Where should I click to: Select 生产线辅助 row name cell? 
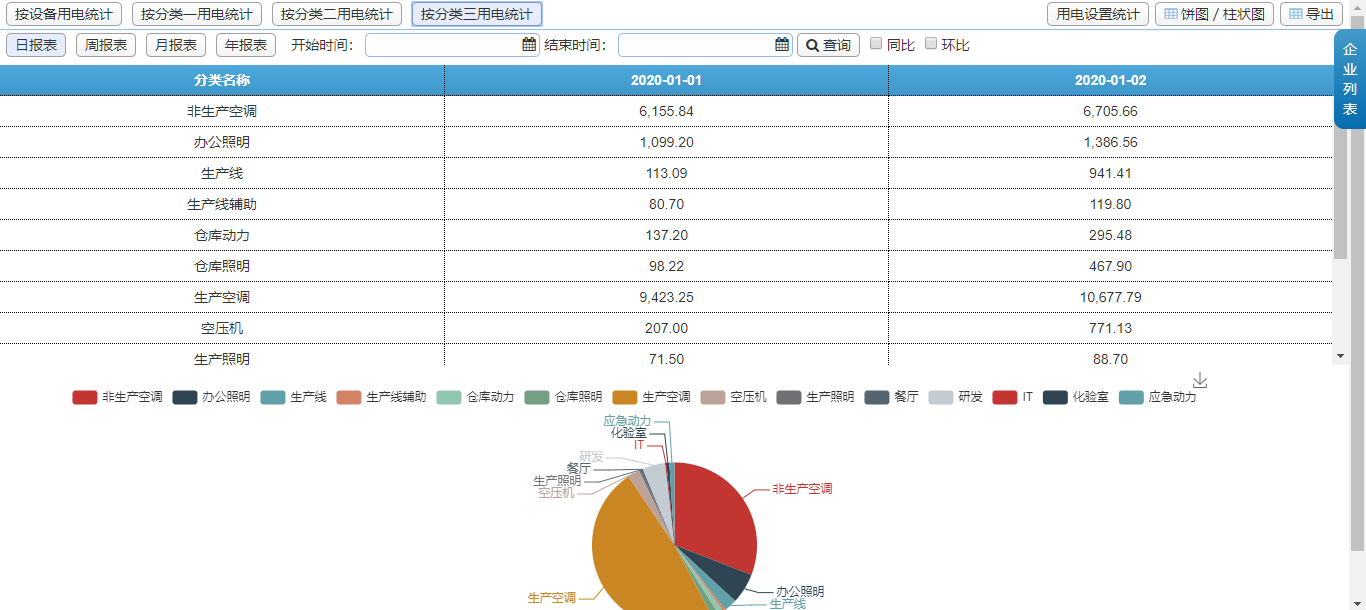coord(222,204)
